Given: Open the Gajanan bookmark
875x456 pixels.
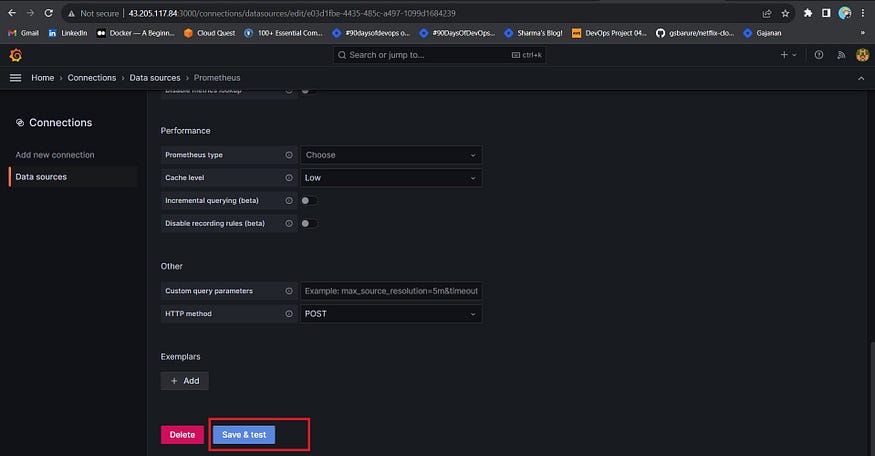Looking at the screenshot, I should (x=762, y=33).
